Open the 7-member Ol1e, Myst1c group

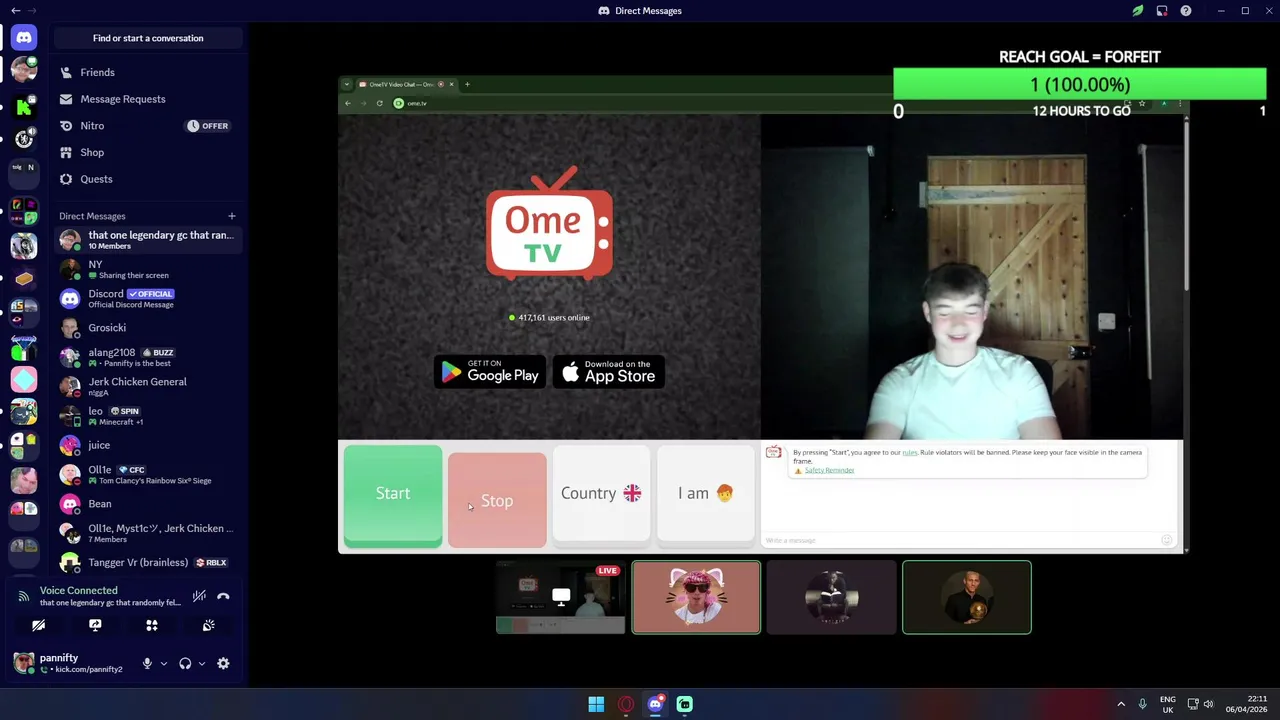(147, 533)
